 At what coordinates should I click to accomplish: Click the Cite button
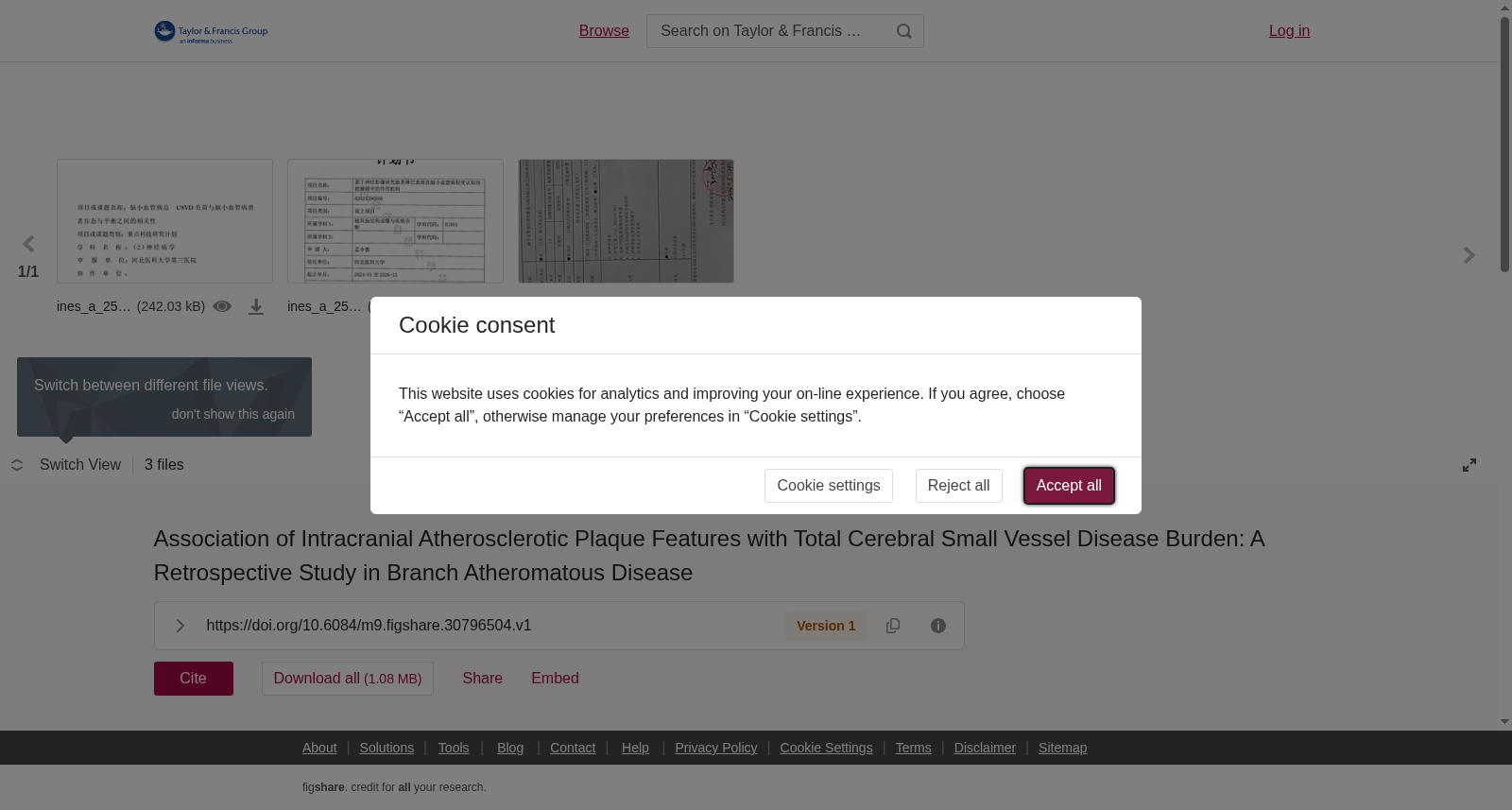[194, 679]
